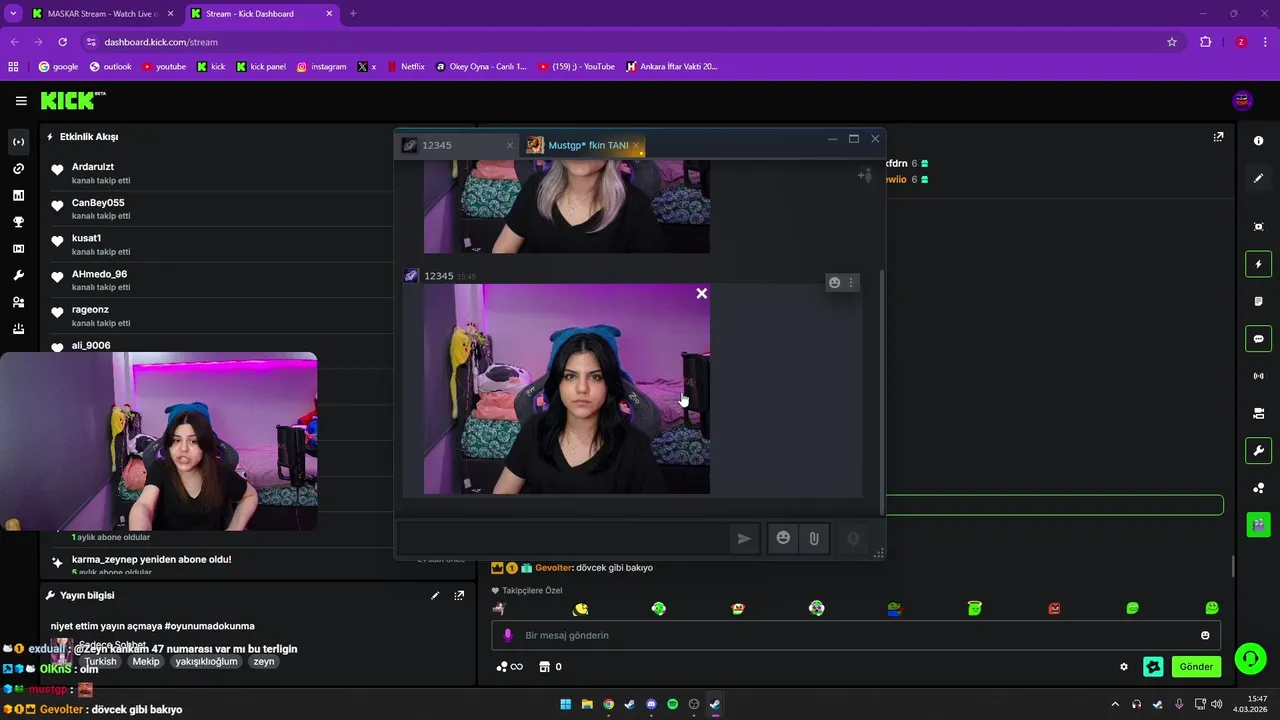The width and height of the screenshot is (1280, 720).
Task: Go to Kick logo home
Action: pyautogui.click(x=72, y=100)
